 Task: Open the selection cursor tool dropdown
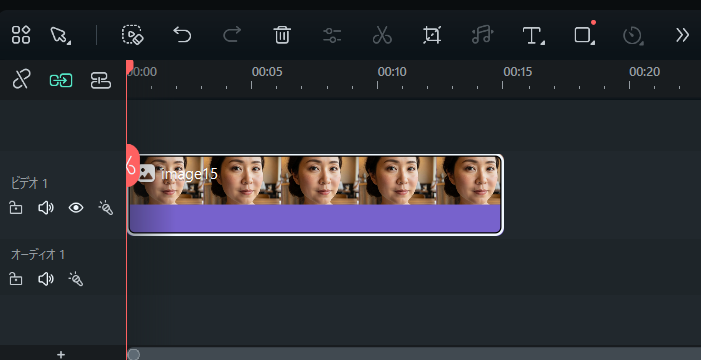click(60, 35)
